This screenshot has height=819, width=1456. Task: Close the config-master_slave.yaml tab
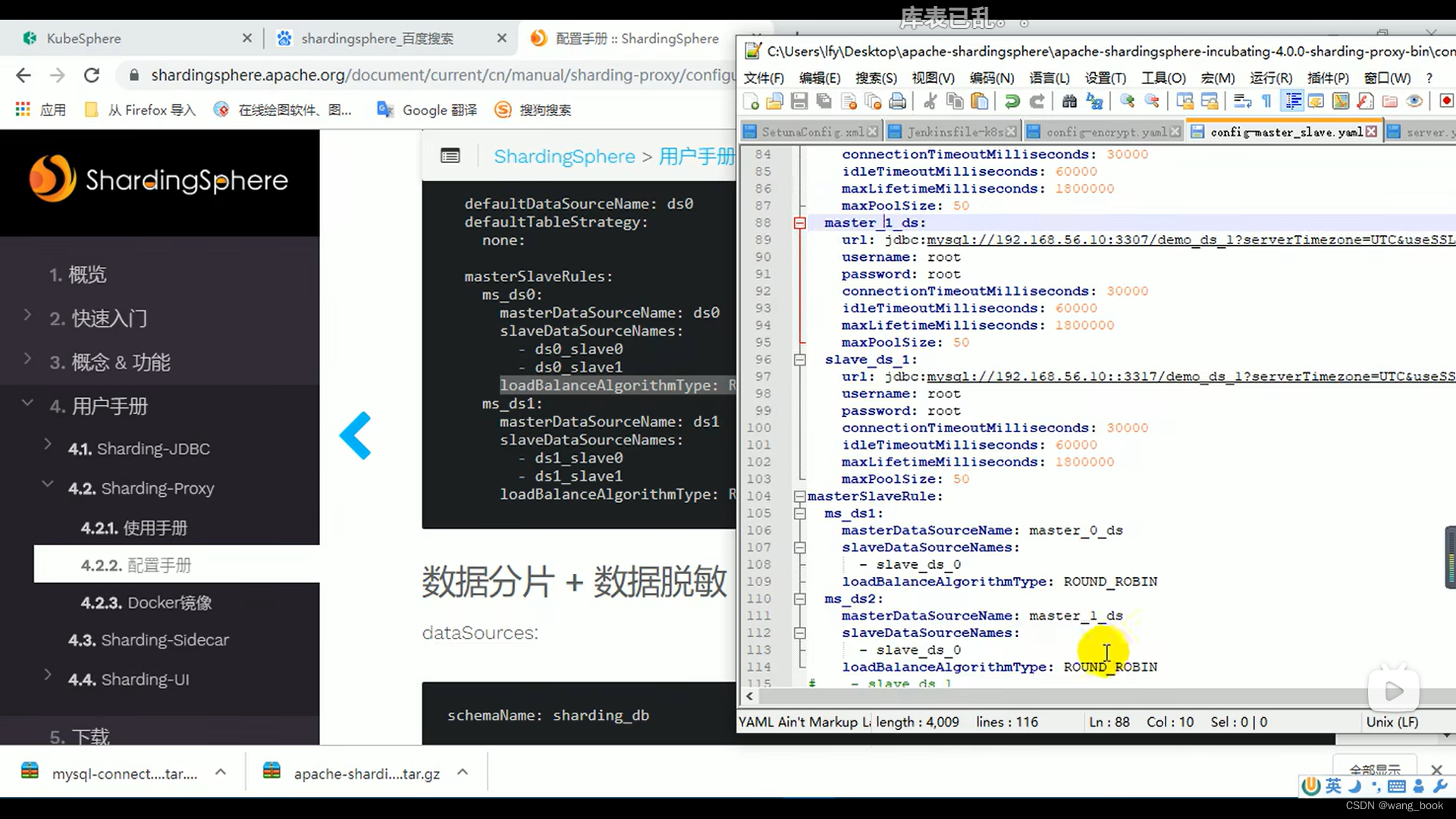pyautogui.click(x=1371, y=132)
